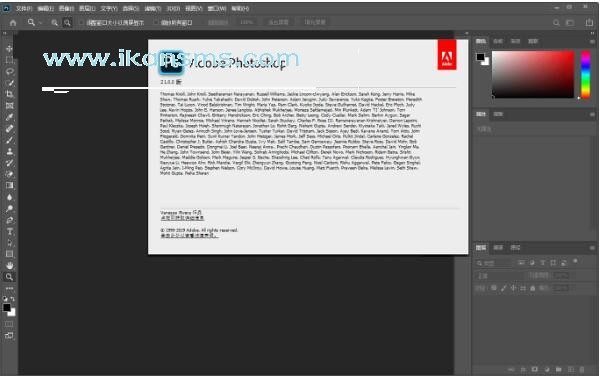This screenshot has width=601, height=376.
Task: Choose the Zoom Out mode icon
Action: (x=67, y=23)
